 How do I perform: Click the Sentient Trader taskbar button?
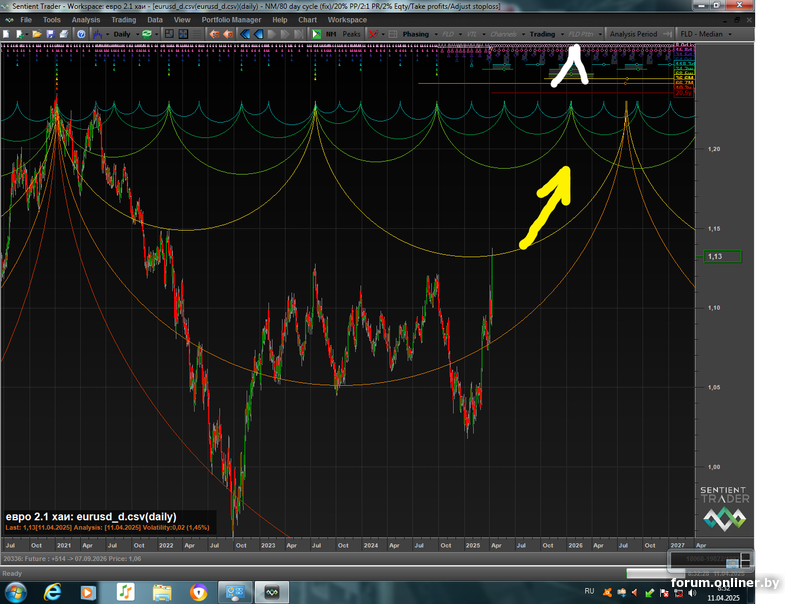pos(272,593)
